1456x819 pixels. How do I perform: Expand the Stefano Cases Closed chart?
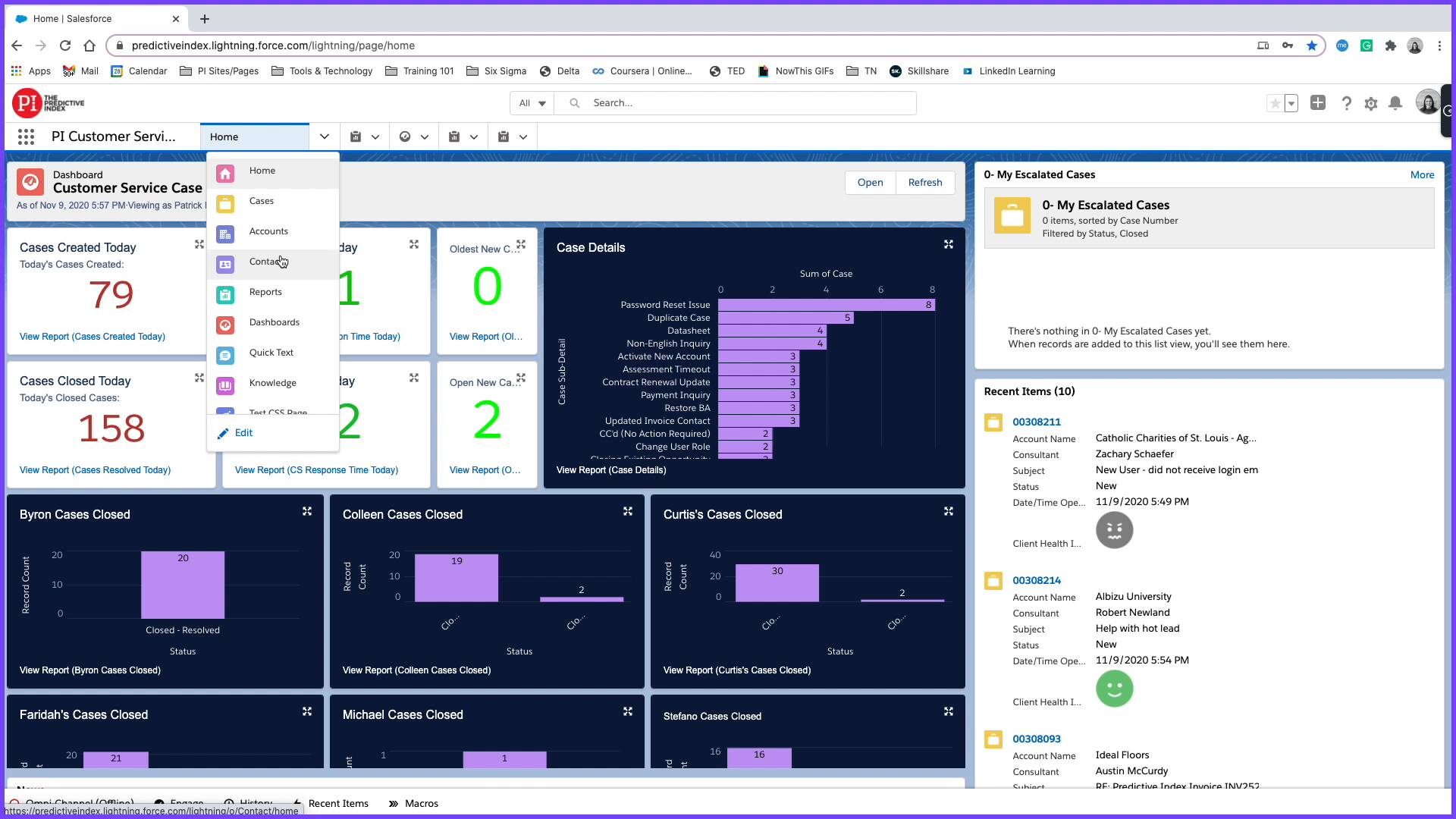pyautogui.click(x=949, y=712)
